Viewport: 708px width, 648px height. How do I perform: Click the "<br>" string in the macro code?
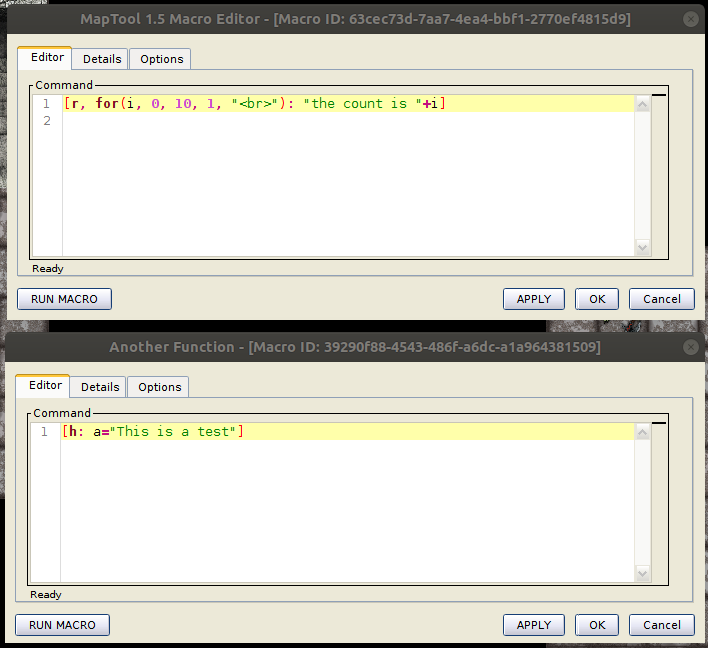click(255, 104)
